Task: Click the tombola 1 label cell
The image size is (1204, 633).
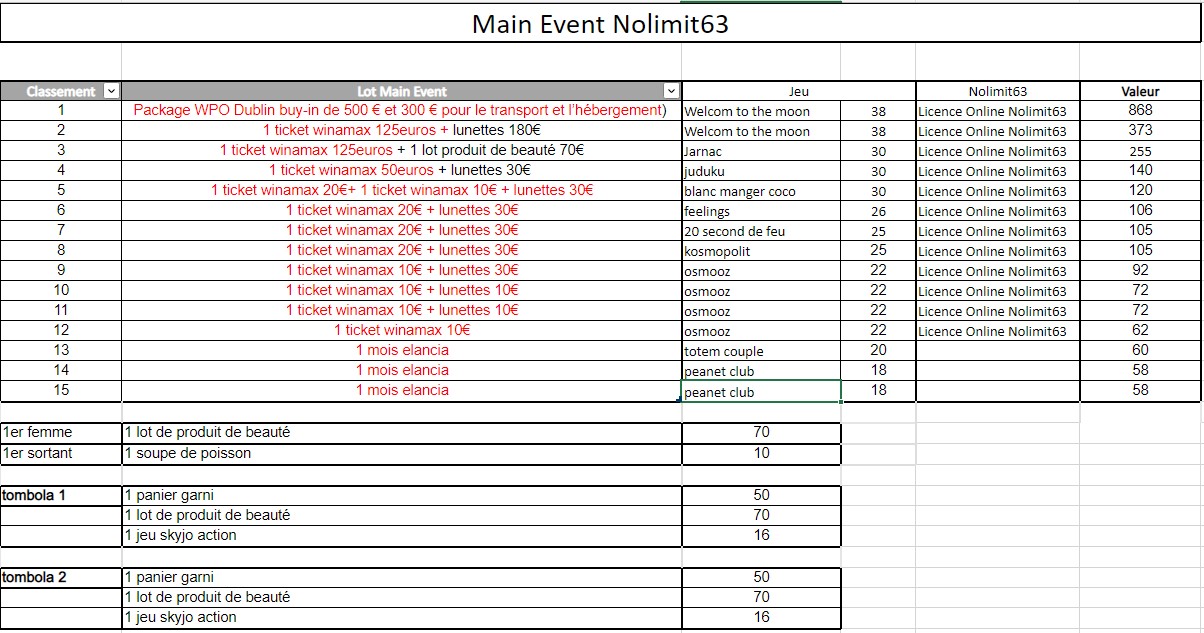Action: click(x=60, y=495)
